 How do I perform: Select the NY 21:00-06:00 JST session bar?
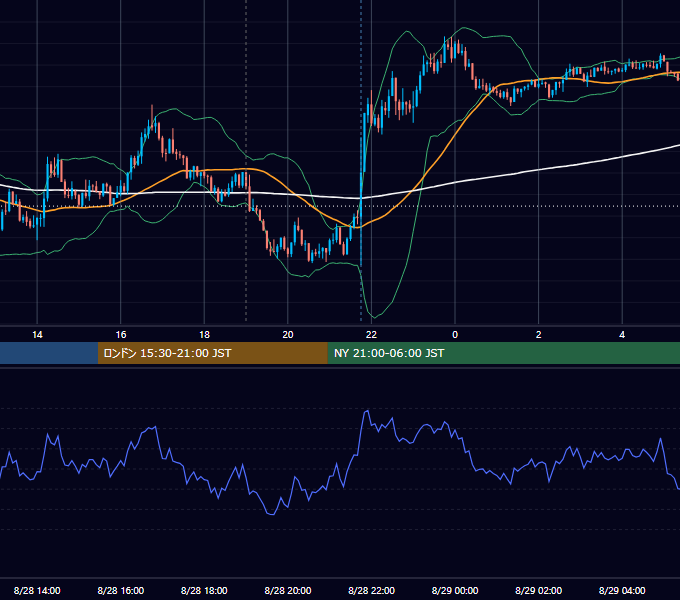coord(503,353)
